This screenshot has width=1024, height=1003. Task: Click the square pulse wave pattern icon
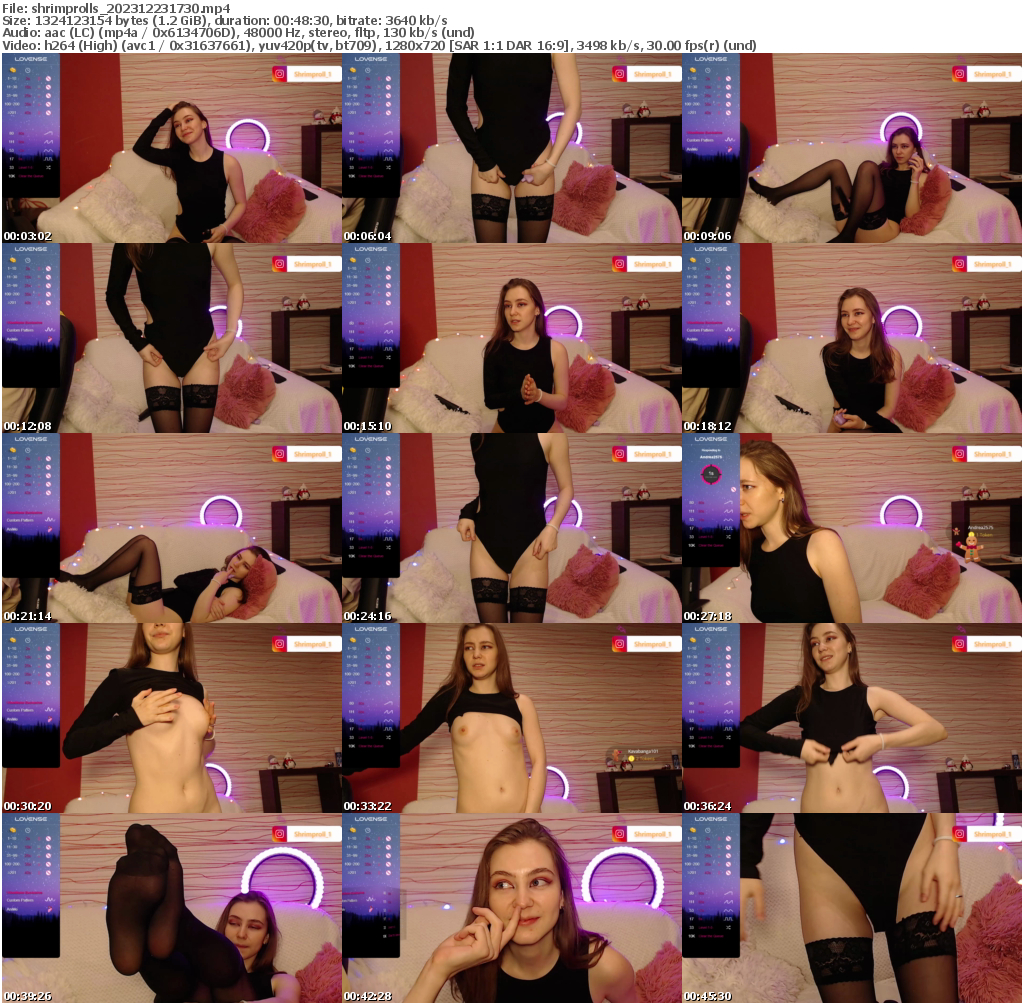tap(49, 158)
